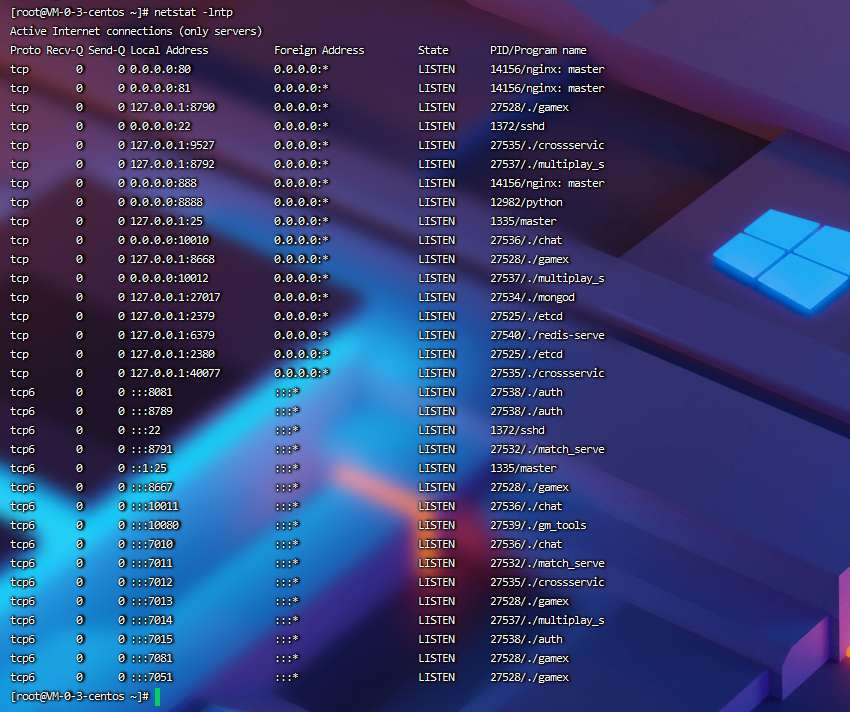Click the 27539/./gm_tools program name

pyautogui.click(x=538, y=525)
